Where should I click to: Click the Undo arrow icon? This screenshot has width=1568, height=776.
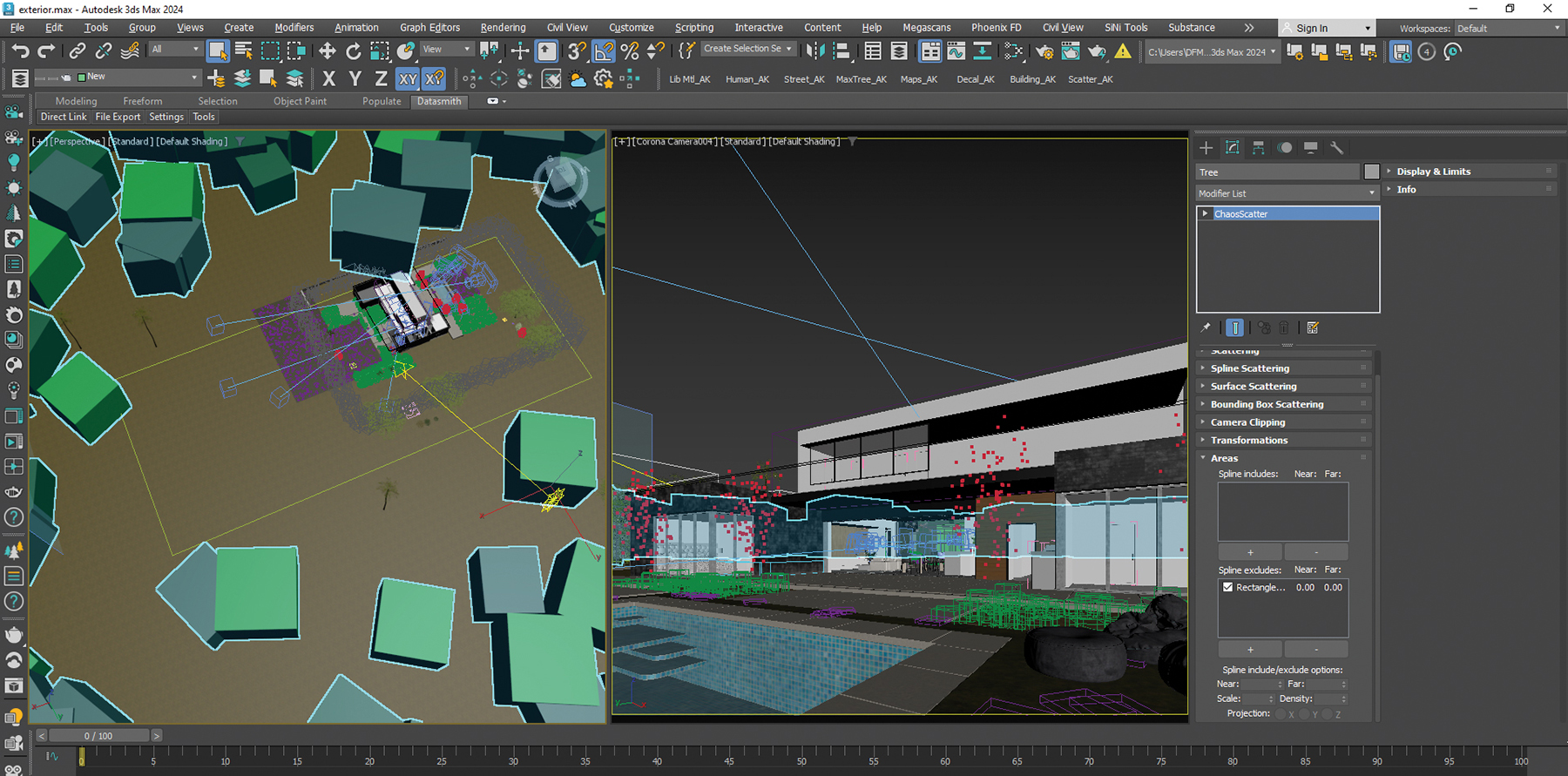[20, 51]
